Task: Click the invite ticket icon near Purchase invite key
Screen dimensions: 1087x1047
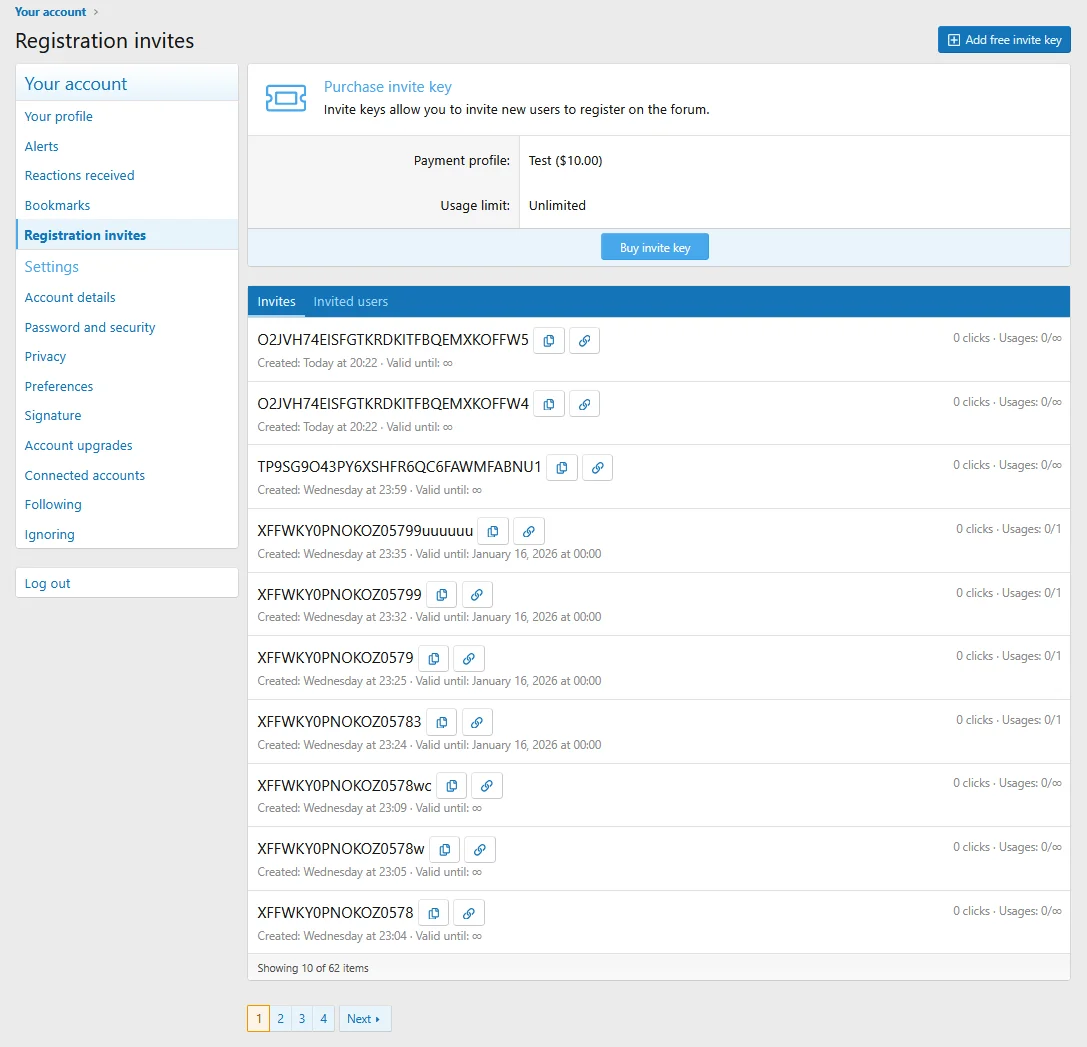Action: tap(287, 98)
